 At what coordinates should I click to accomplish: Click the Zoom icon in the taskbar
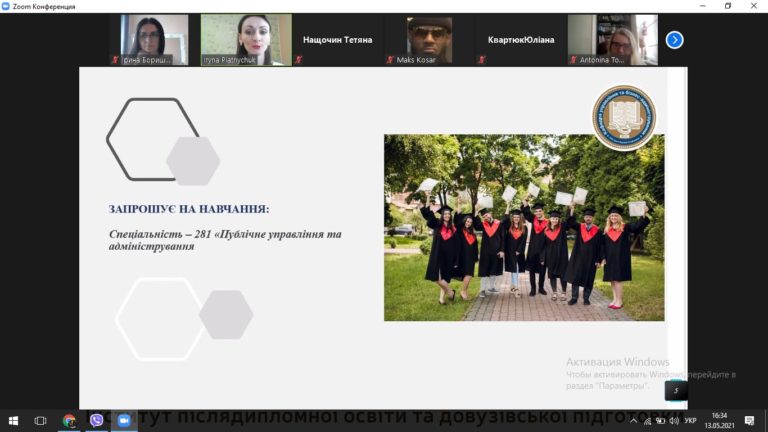click(x=123, y=420)
